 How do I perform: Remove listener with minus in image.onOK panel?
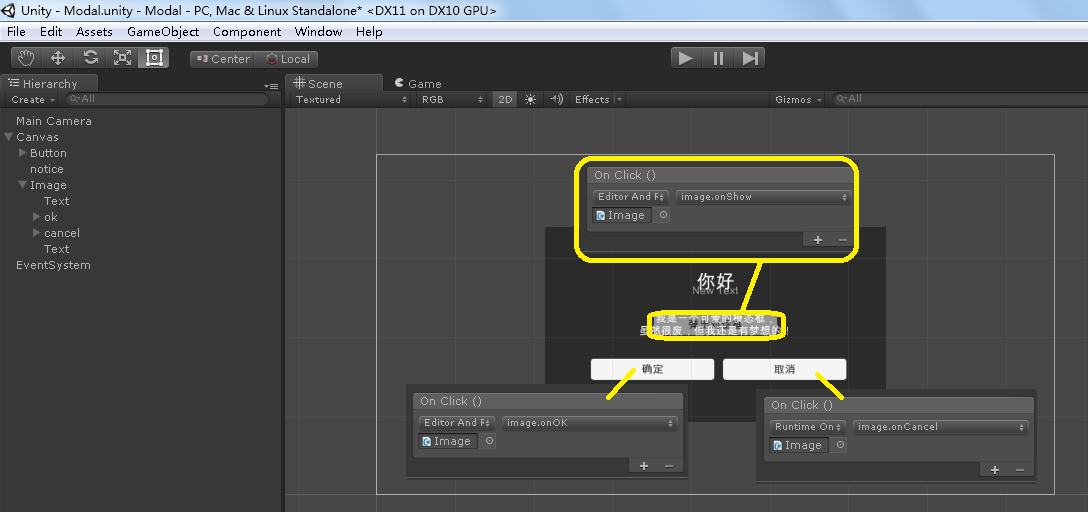pyautogui.click(x=668, y=466)
